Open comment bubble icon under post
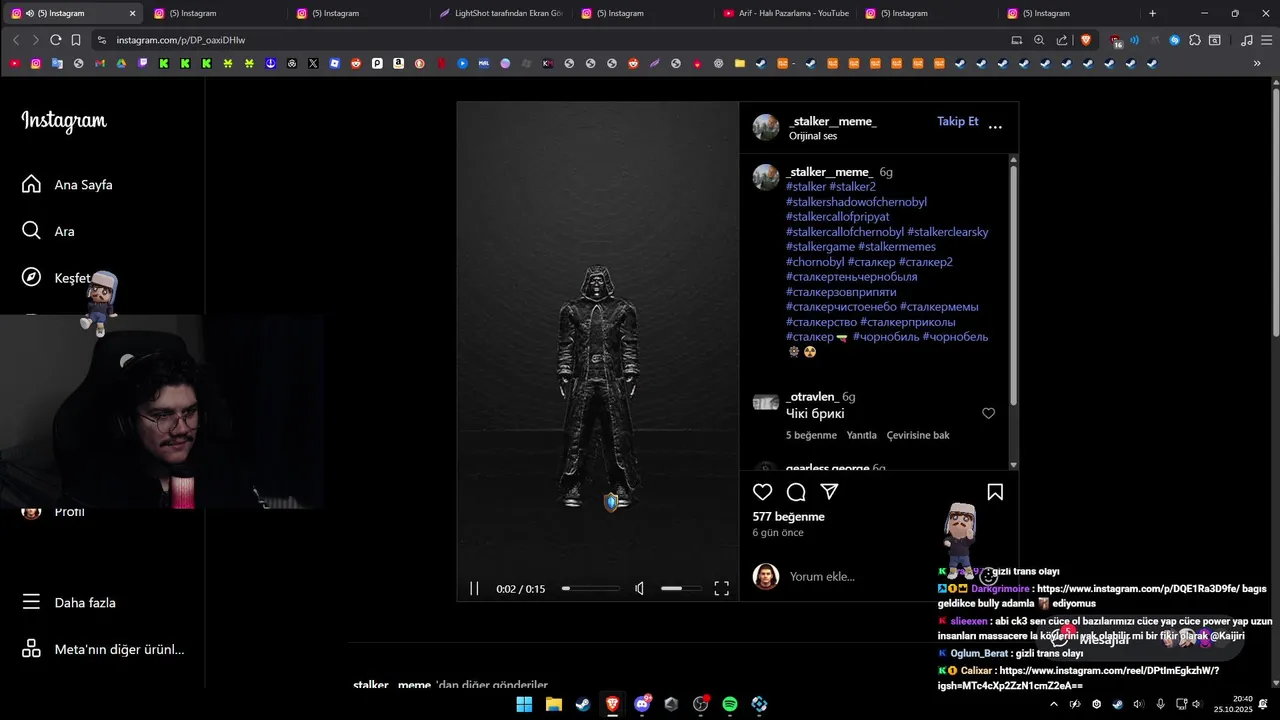This screenshot has width=1280, height=720. click(796, 492)
